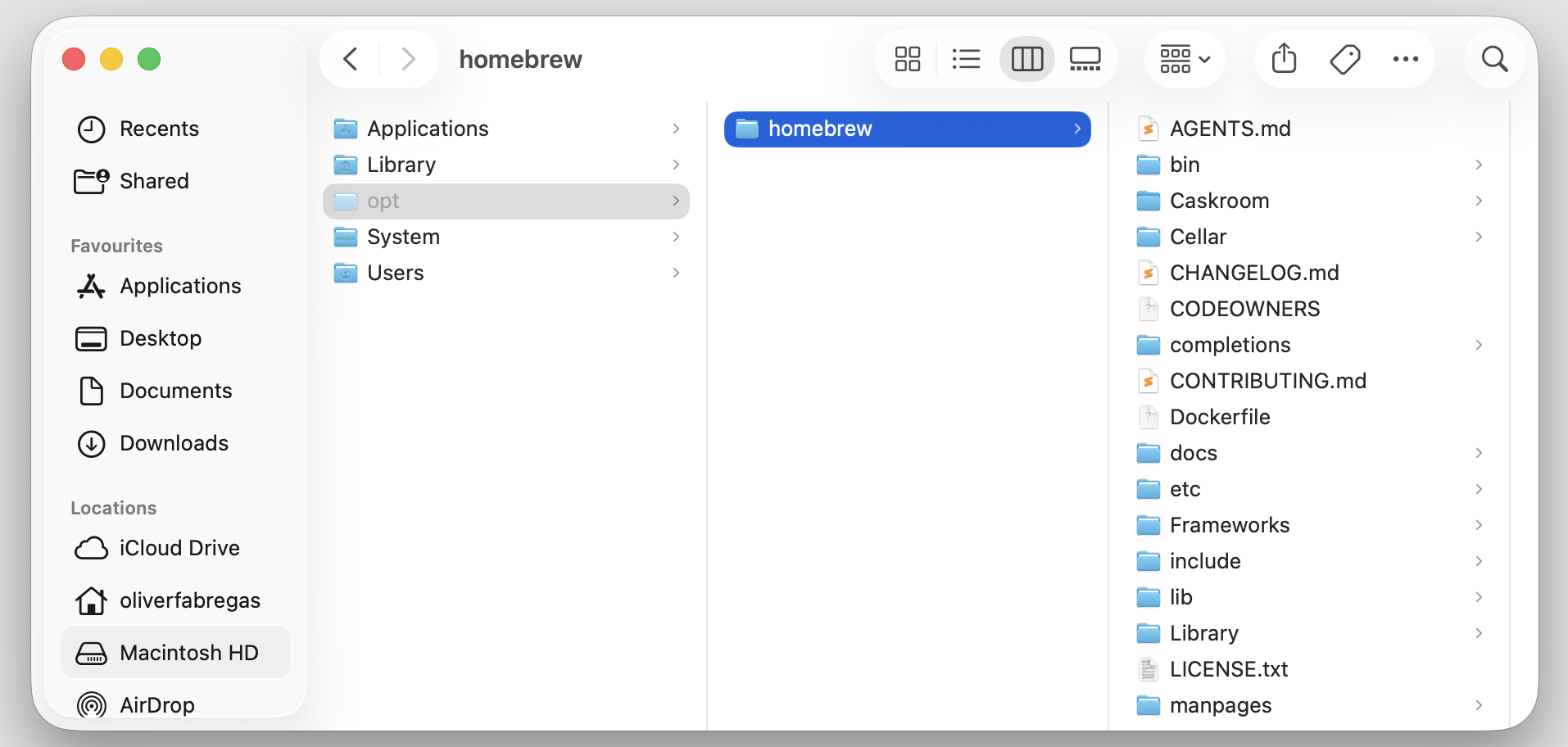The width and height of the screenshot is (1568, 747).
Task: Click the Recents clock icon
Action: 91,129
